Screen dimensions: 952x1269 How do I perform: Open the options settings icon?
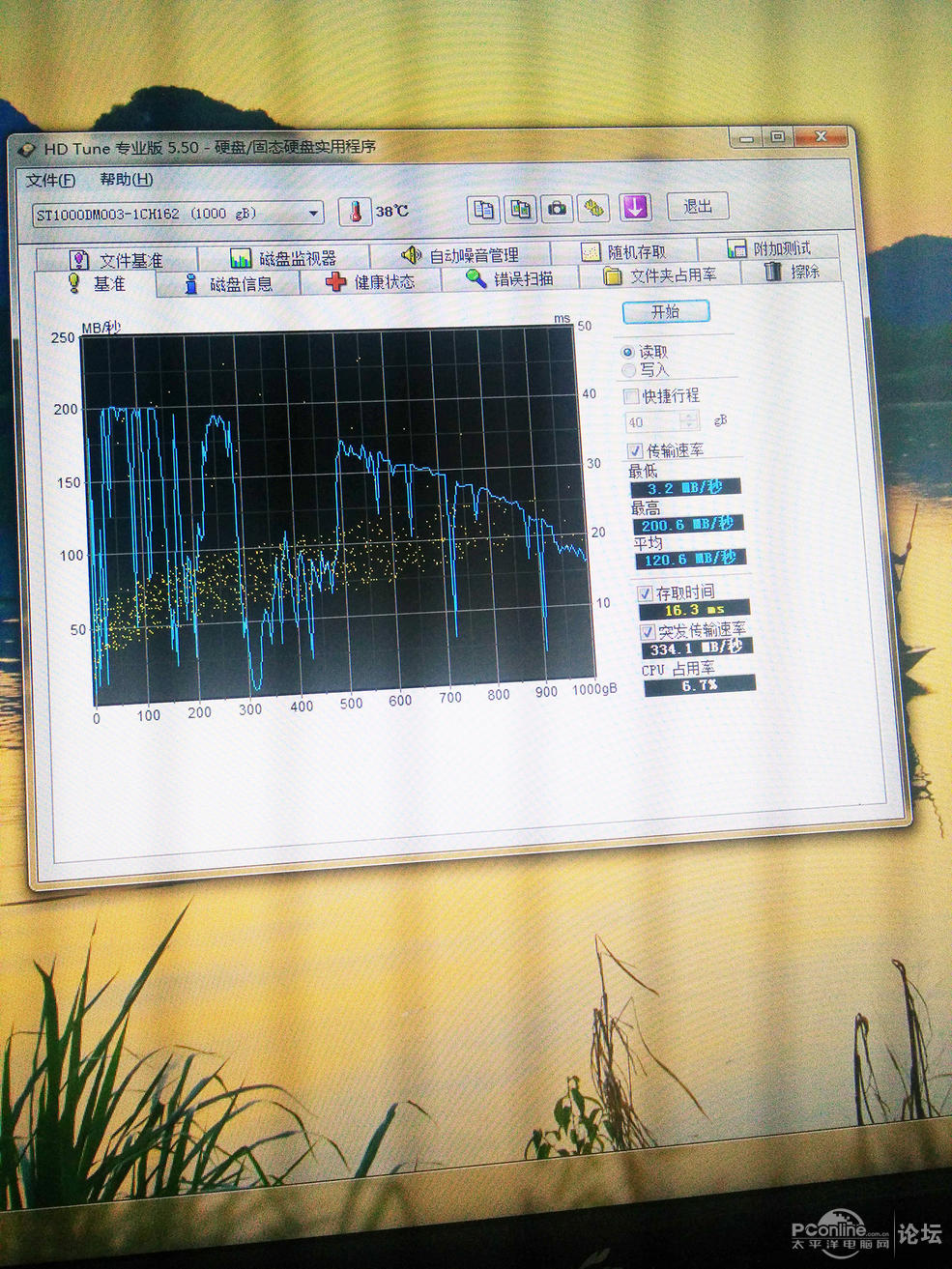pyautogui.click(x=594, y=207)
